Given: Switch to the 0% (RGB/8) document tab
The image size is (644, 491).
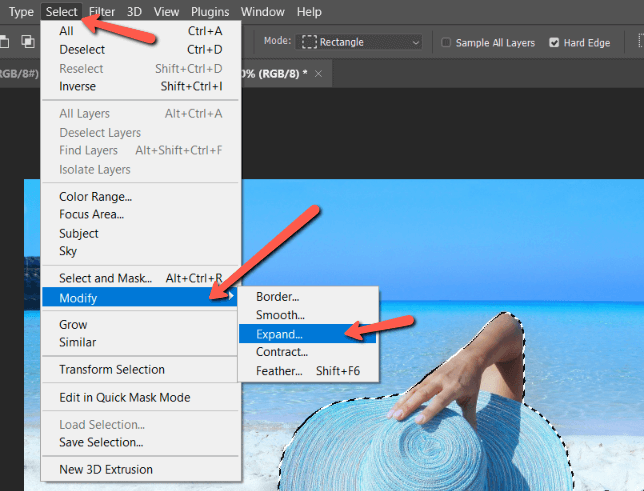Looking at the screenshot, I should [275, 73].
